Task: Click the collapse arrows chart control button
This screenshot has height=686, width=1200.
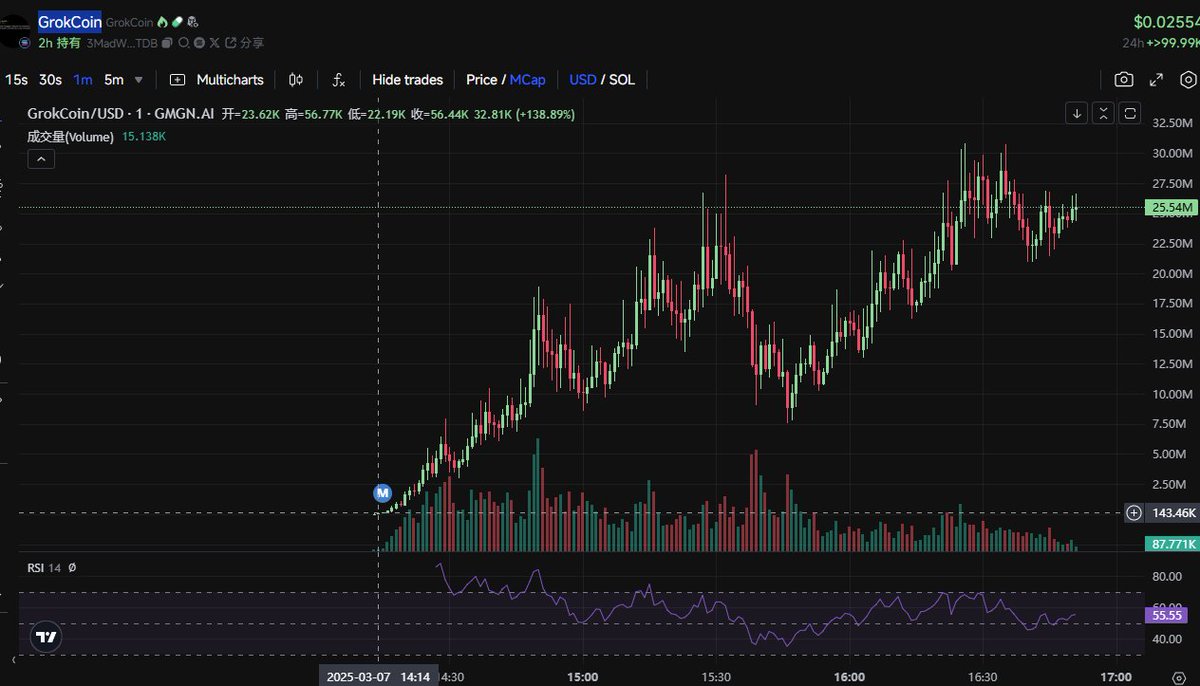Action: point(1103,113)
